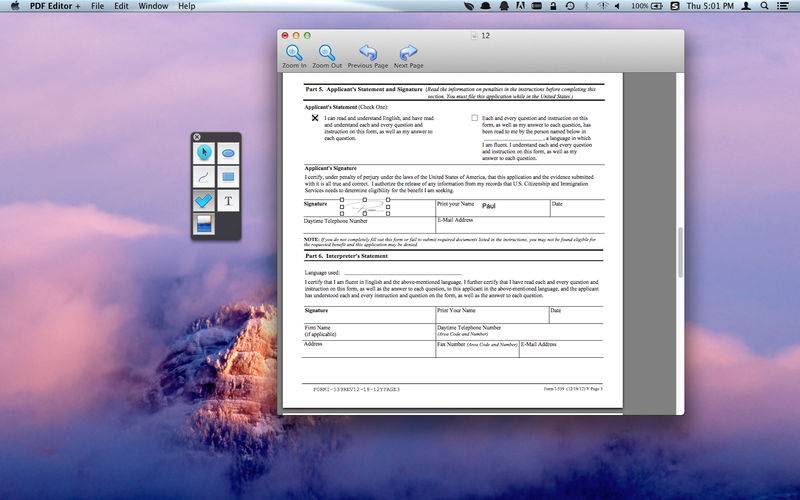Click the interpreter Signature field
800x500 pixels.
[x=369, y=315]
